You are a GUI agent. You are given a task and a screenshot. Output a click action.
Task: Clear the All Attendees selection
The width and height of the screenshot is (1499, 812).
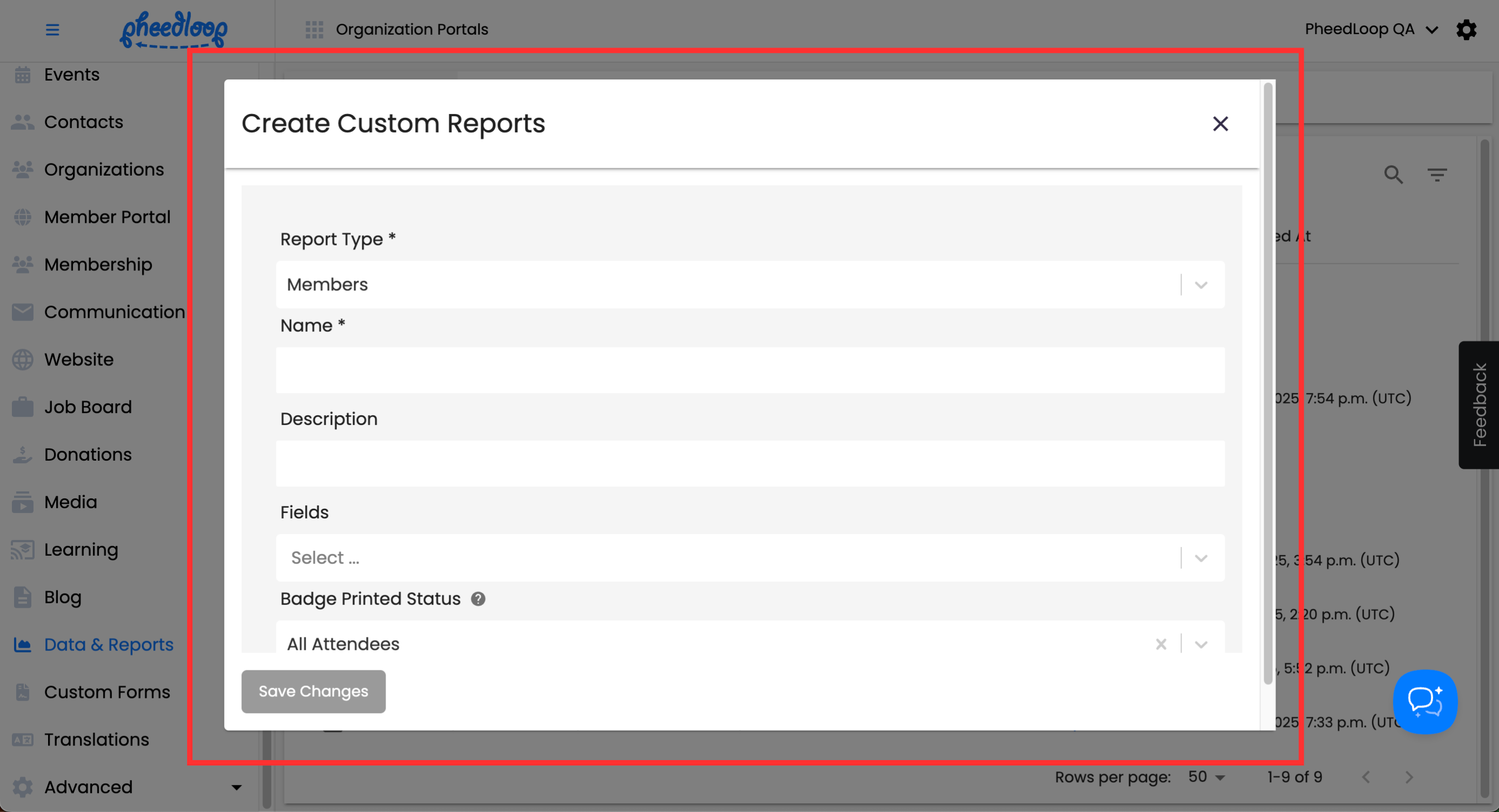coord(1161,644)
